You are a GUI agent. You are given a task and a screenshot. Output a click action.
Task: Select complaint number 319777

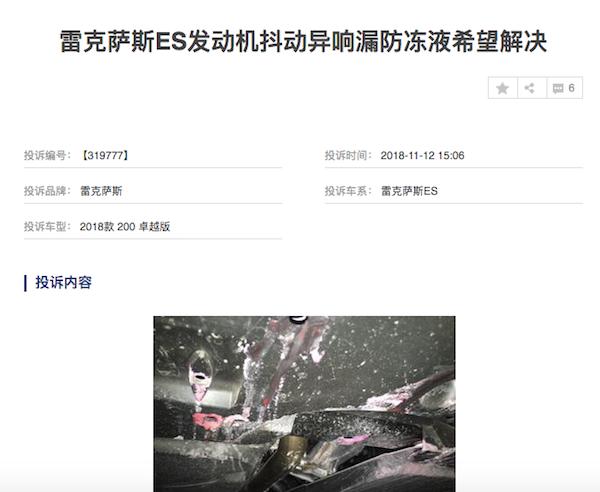click(x=105, y=155)
